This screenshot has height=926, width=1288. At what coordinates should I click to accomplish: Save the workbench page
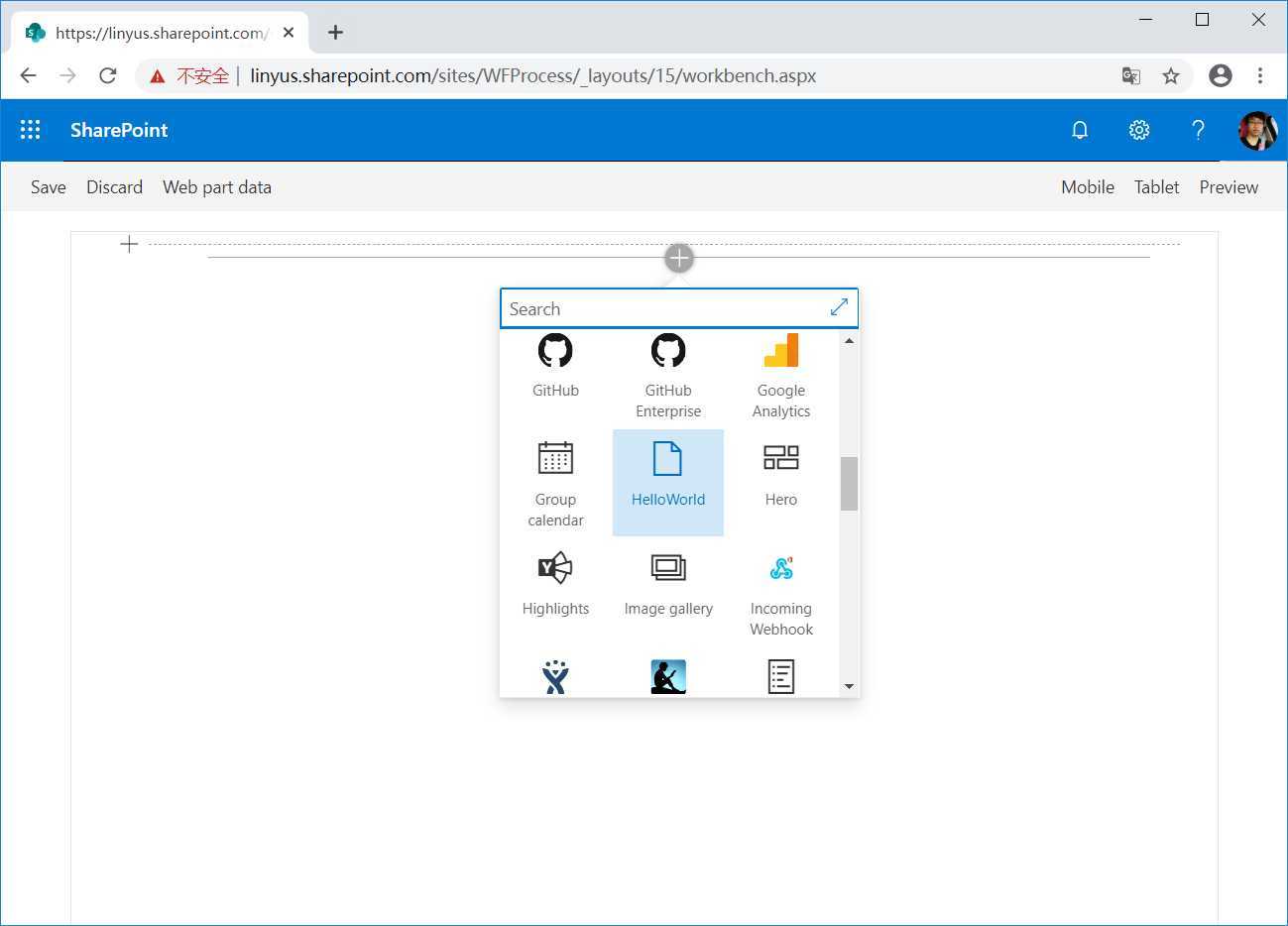[49, 187]
